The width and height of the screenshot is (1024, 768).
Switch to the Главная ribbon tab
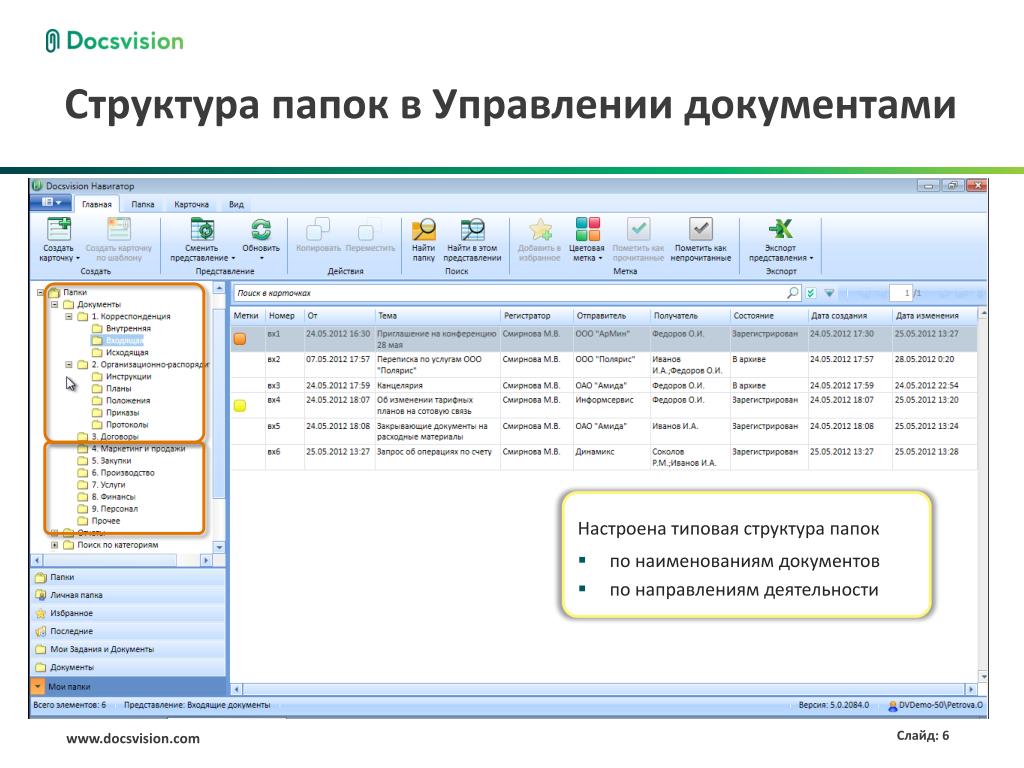97,204
